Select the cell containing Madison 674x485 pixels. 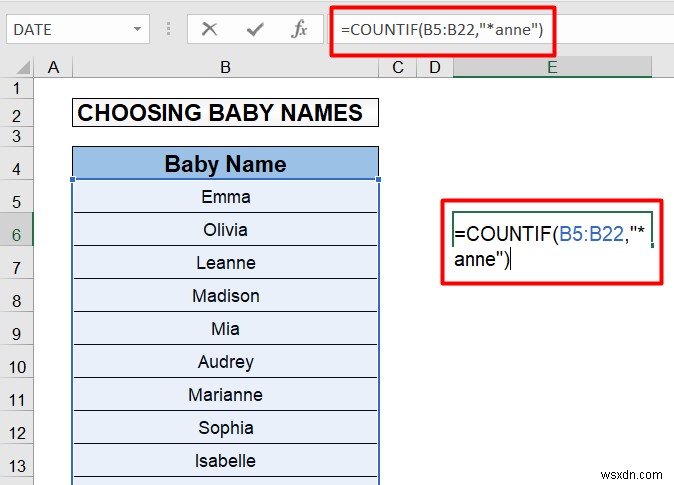coord(225,296)
